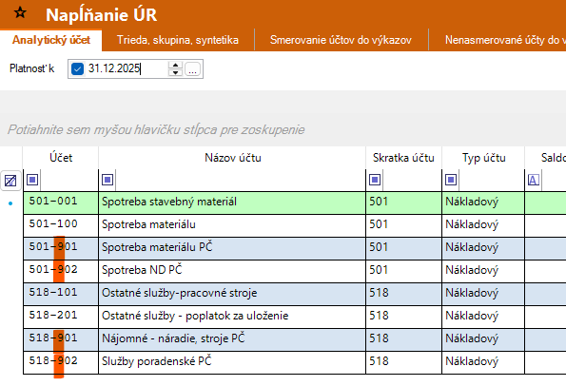Select account 518-101 cell
The width and height of the screenshot is (566, 386).
61,294
